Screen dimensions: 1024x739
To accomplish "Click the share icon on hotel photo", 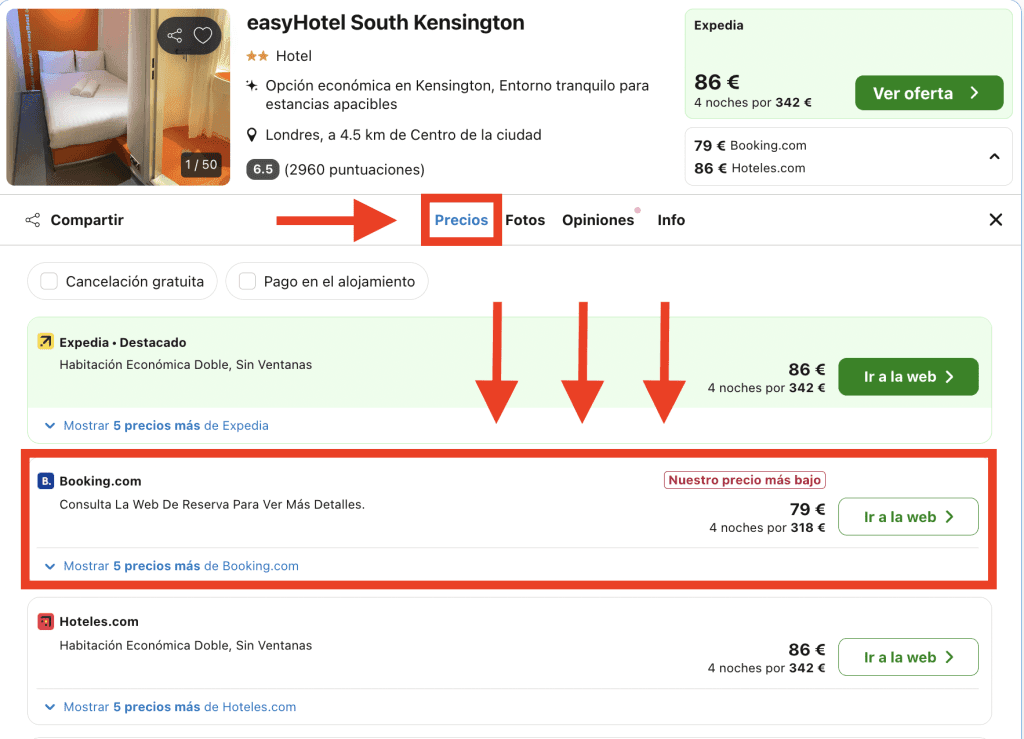I will (175, 36).
